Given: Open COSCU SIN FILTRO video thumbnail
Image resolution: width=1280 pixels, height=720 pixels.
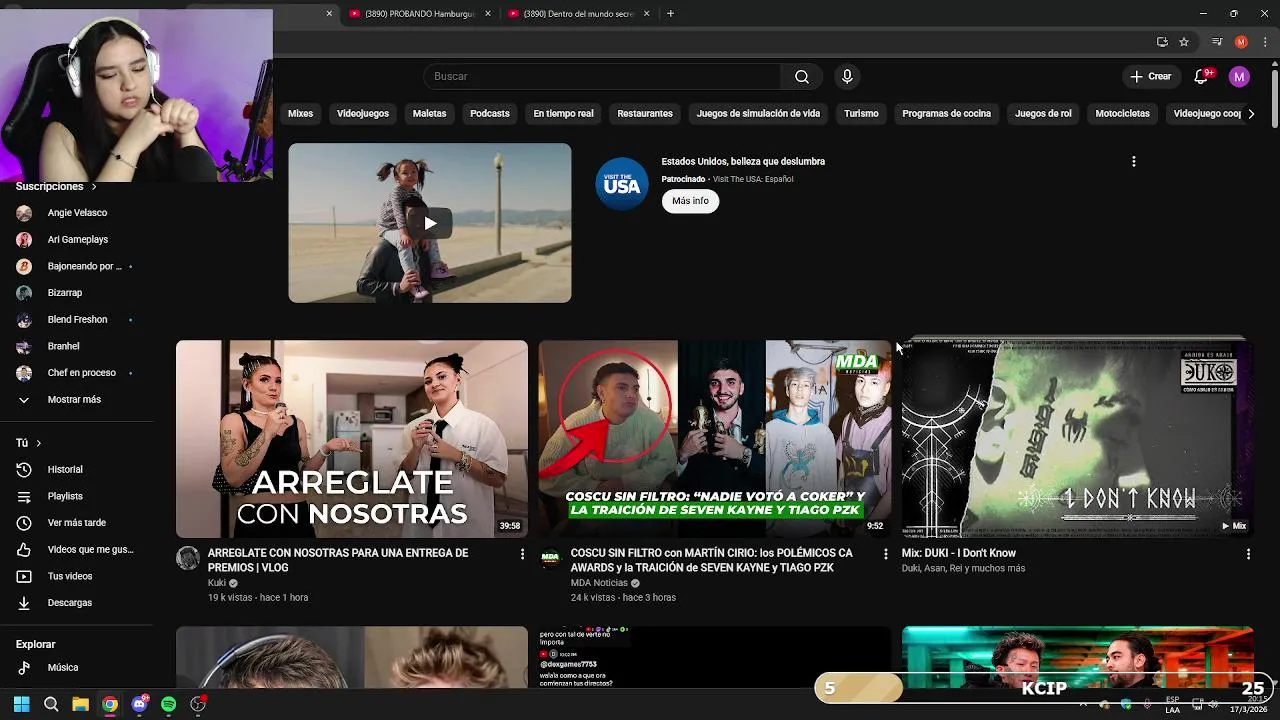Looking at the screenshot, I should [x=714, y=439].
